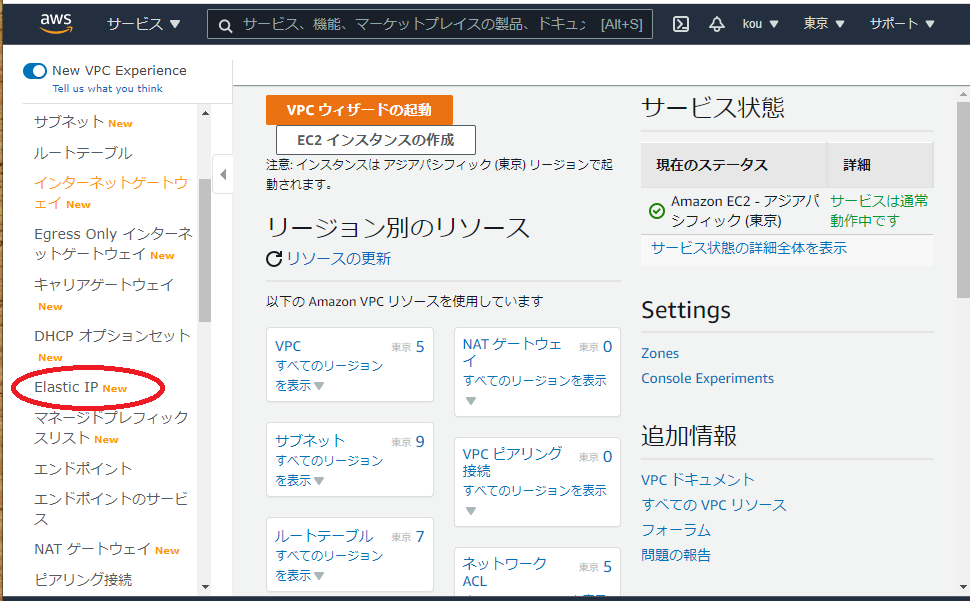Open the サポート dropdown menu
This screenshot has height=601, width=970.
point(902,24)
